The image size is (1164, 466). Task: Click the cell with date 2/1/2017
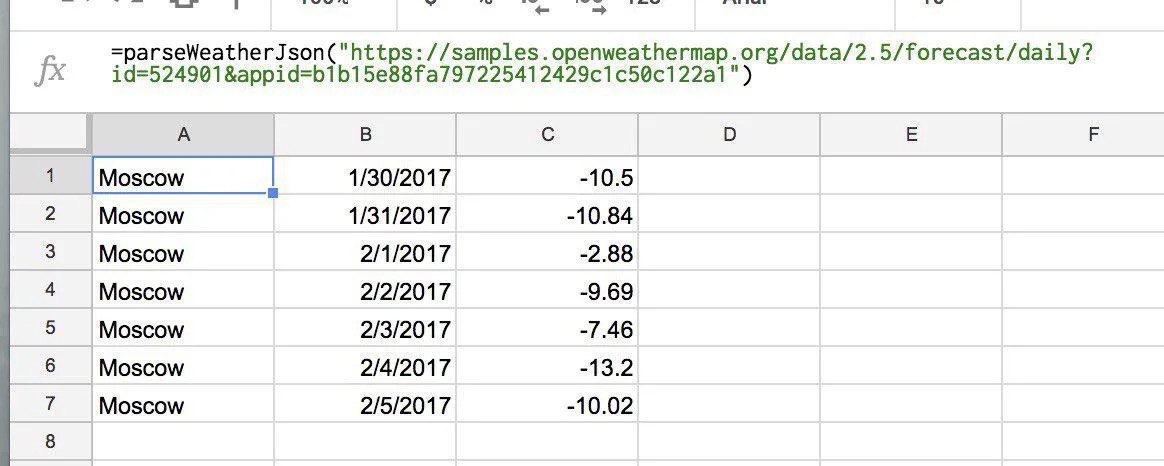click(365, 254)
